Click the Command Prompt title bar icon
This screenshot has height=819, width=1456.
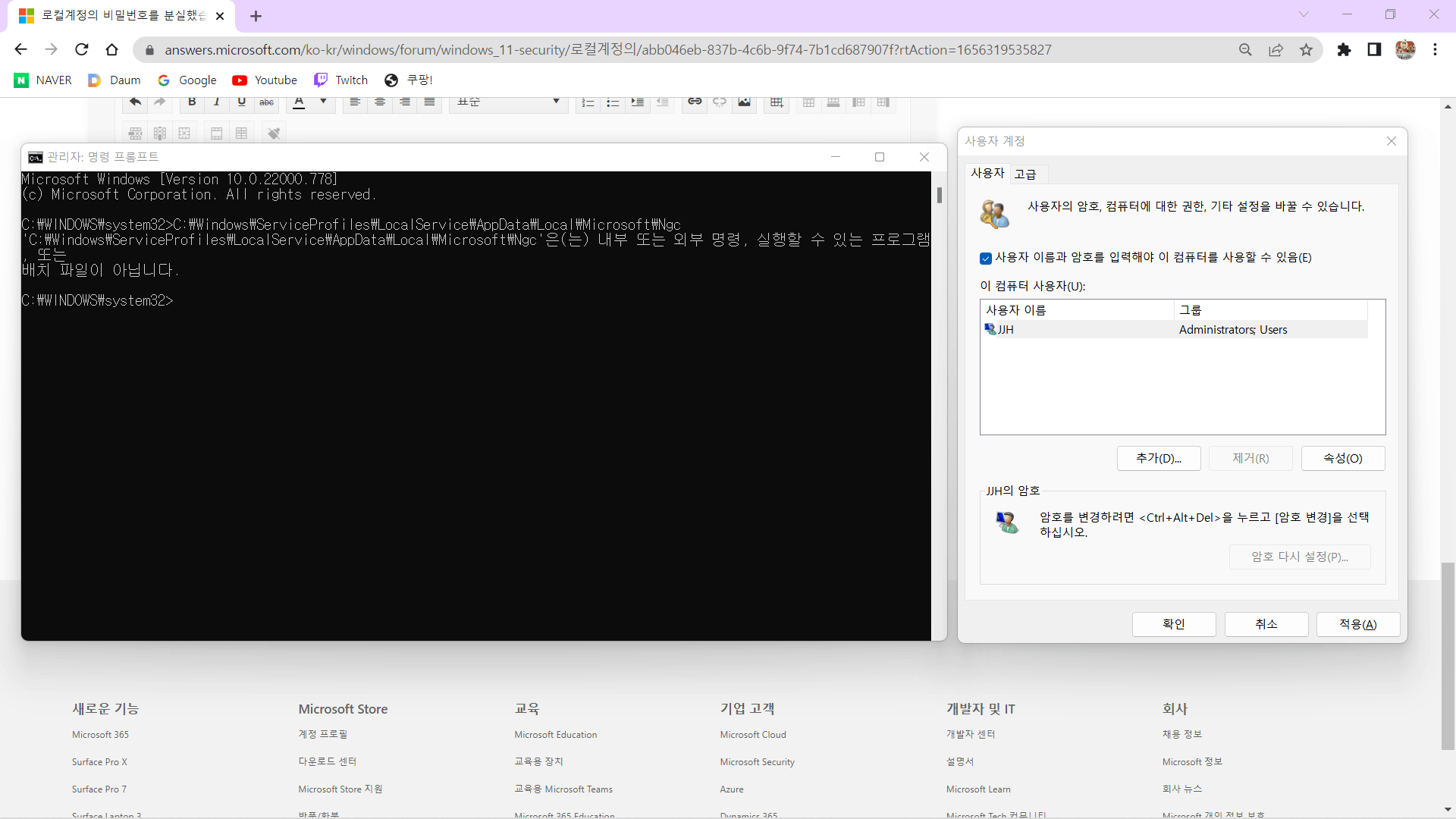coord(35,157)
